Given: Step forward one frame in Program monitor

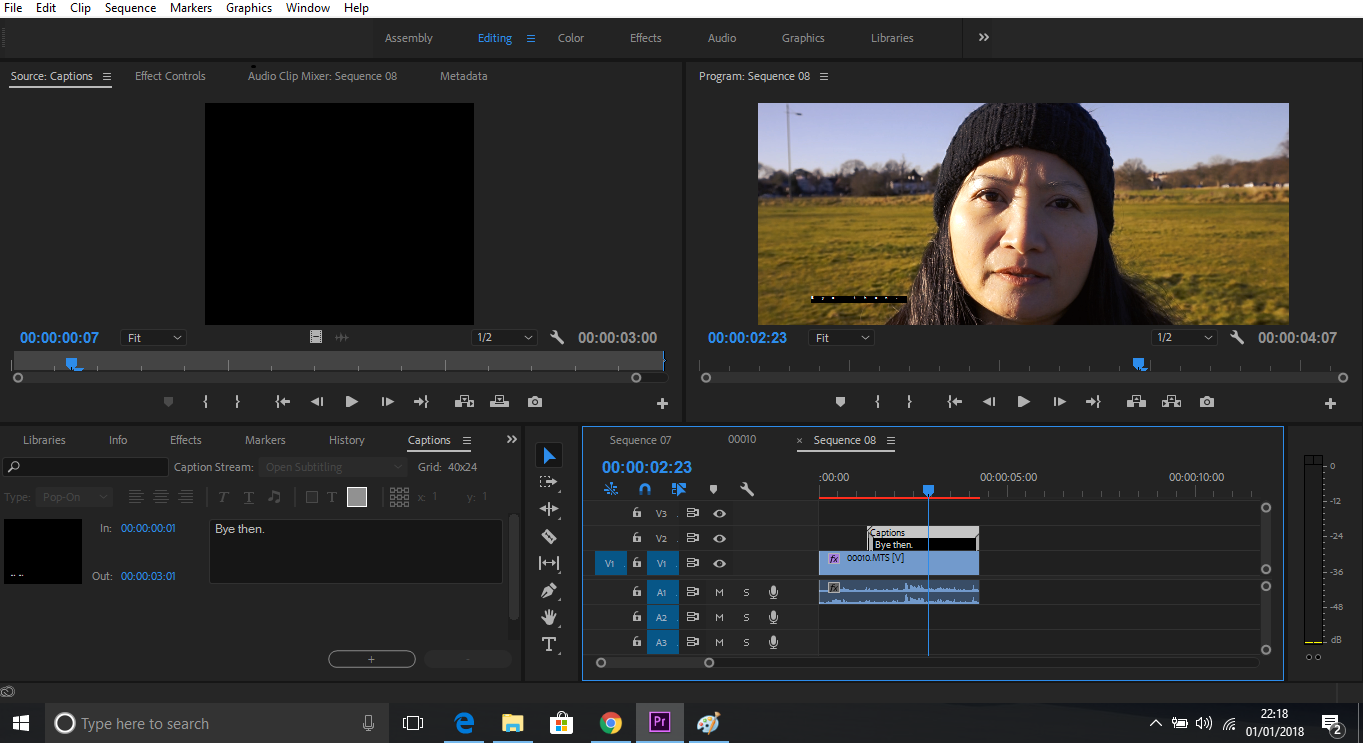Looking at the screenshot, I should tap(1059, 402).
